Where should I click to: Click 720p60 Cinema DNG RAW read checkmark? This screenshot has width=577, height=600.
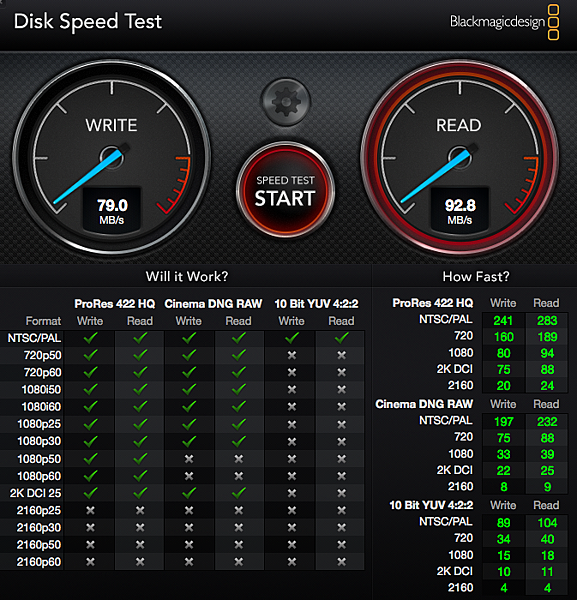coord(239,372)
